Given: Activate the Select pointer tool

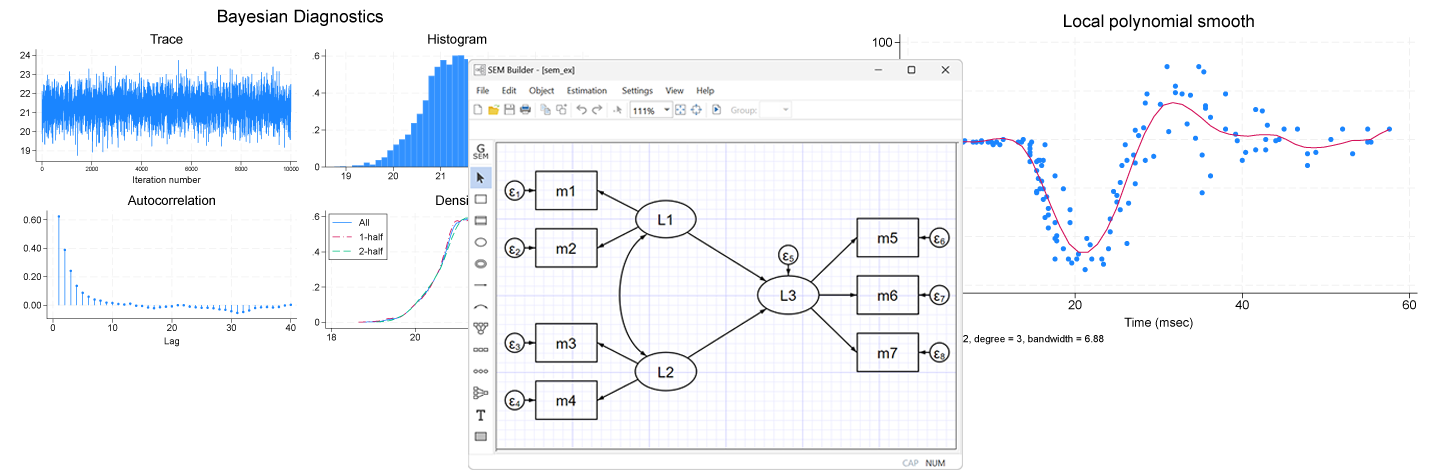Looking at the screenshot, I should 481,178.
